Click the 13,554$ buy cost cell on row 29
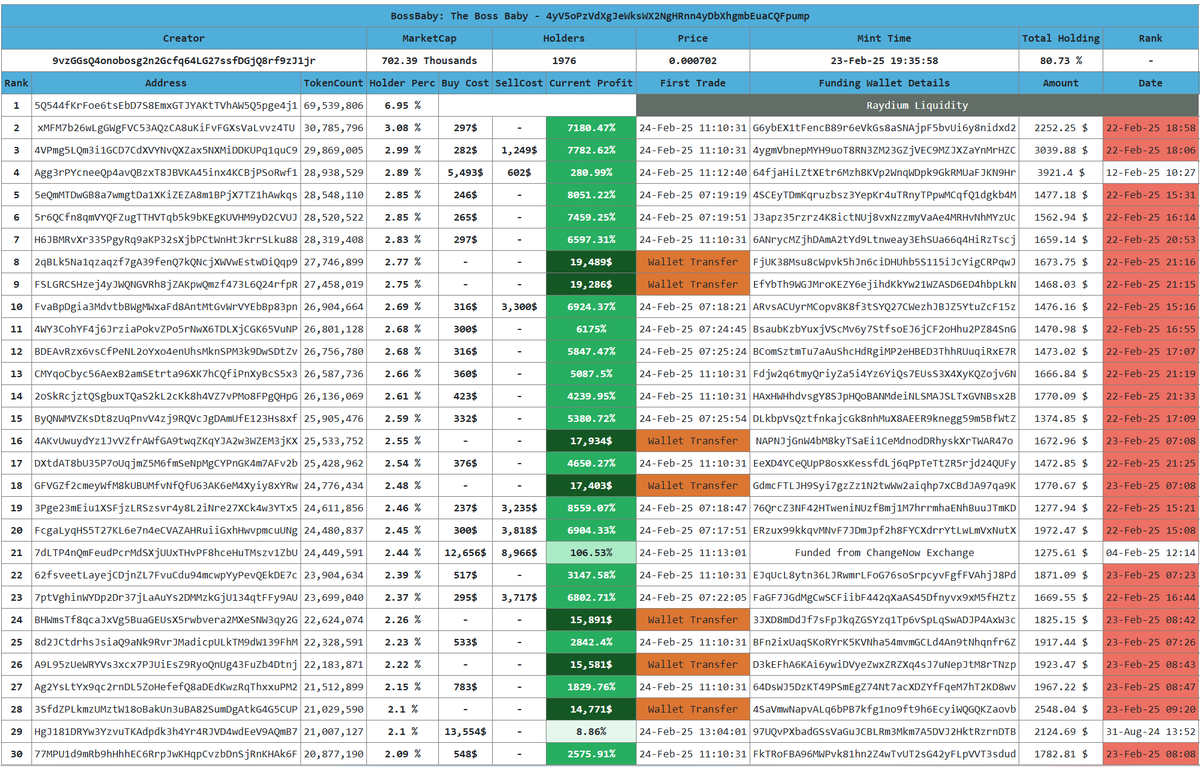 (466, 731)
